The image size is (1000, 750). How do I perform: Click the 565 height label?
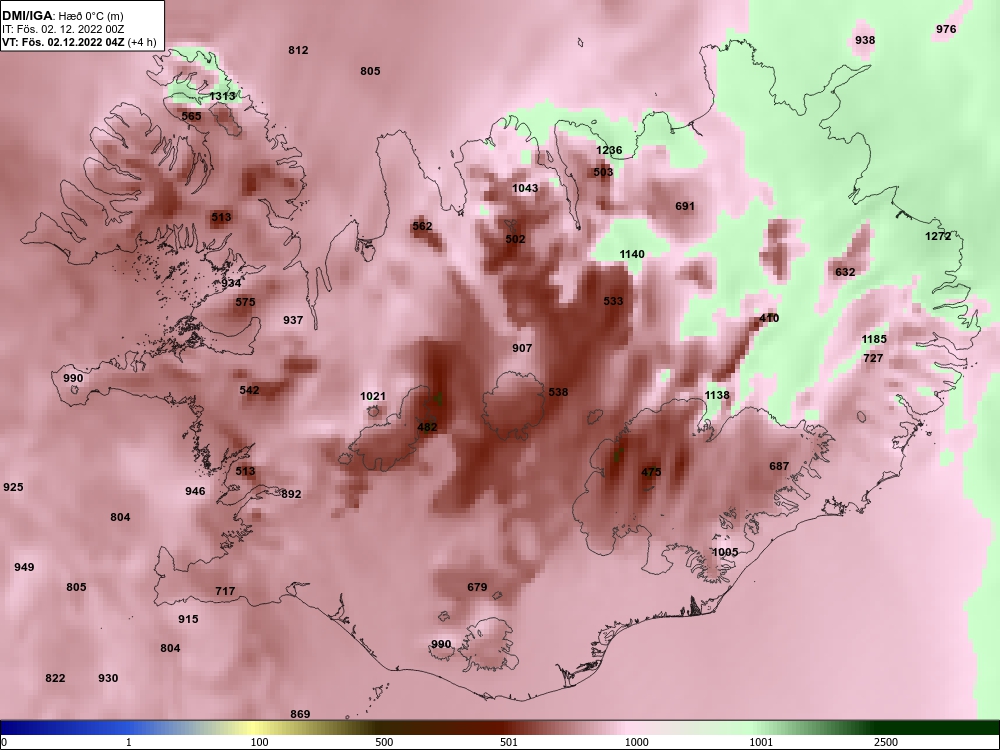[191, 116]
